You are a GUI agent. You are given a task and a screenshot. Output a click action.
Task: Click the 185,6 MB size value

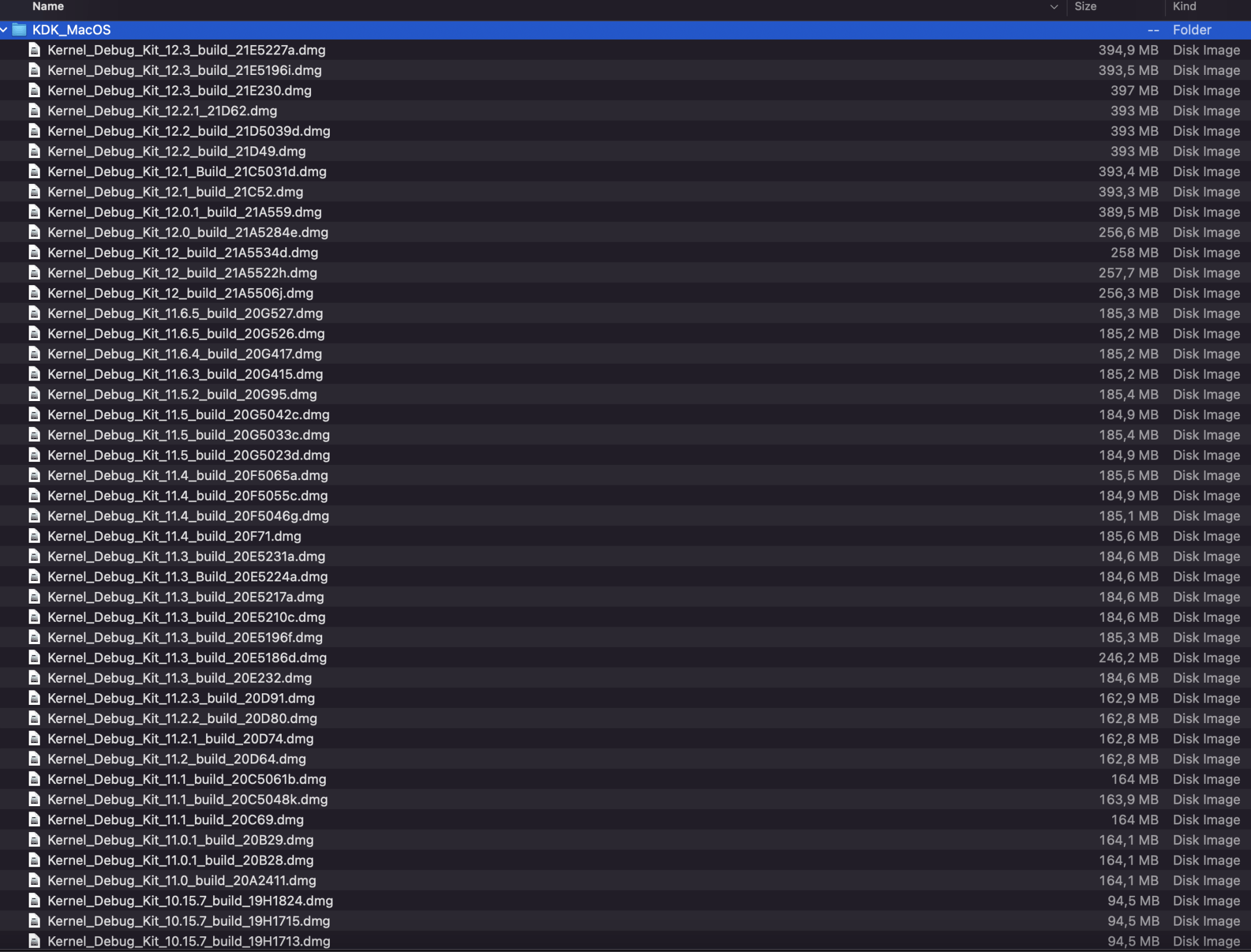click(x=1128, y=536)
